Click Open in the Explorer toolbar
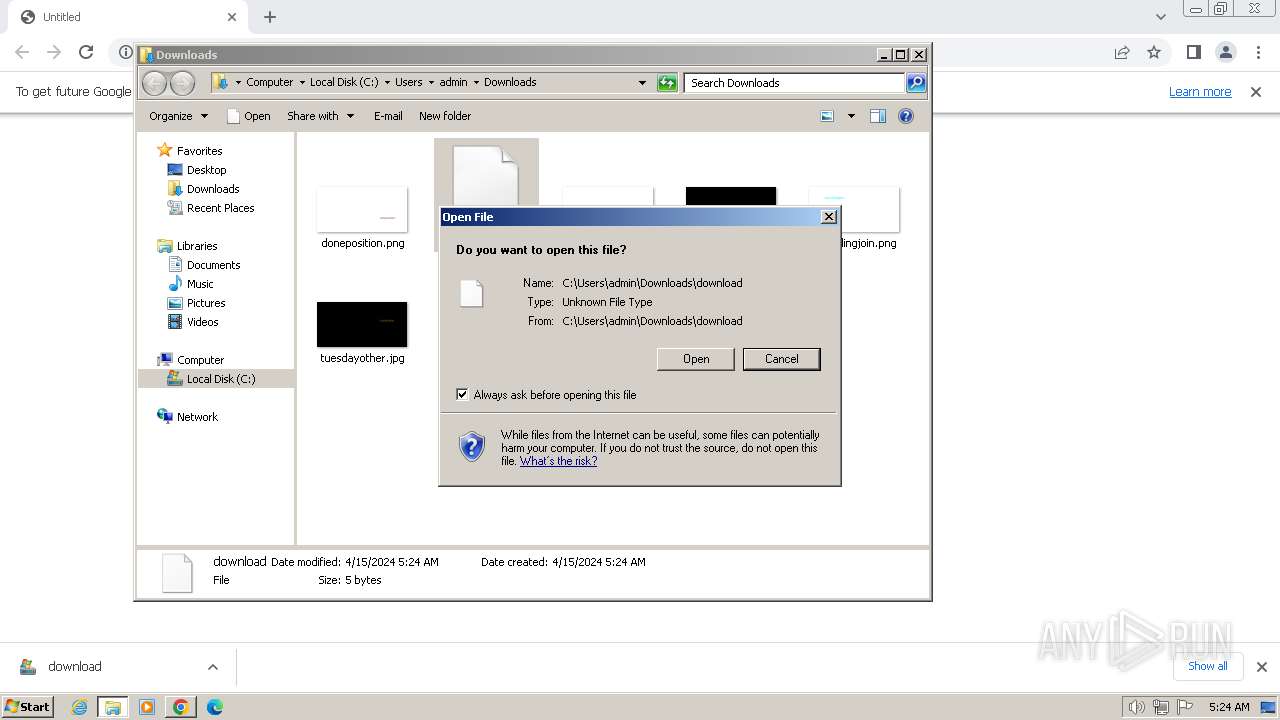 (249, 116)
